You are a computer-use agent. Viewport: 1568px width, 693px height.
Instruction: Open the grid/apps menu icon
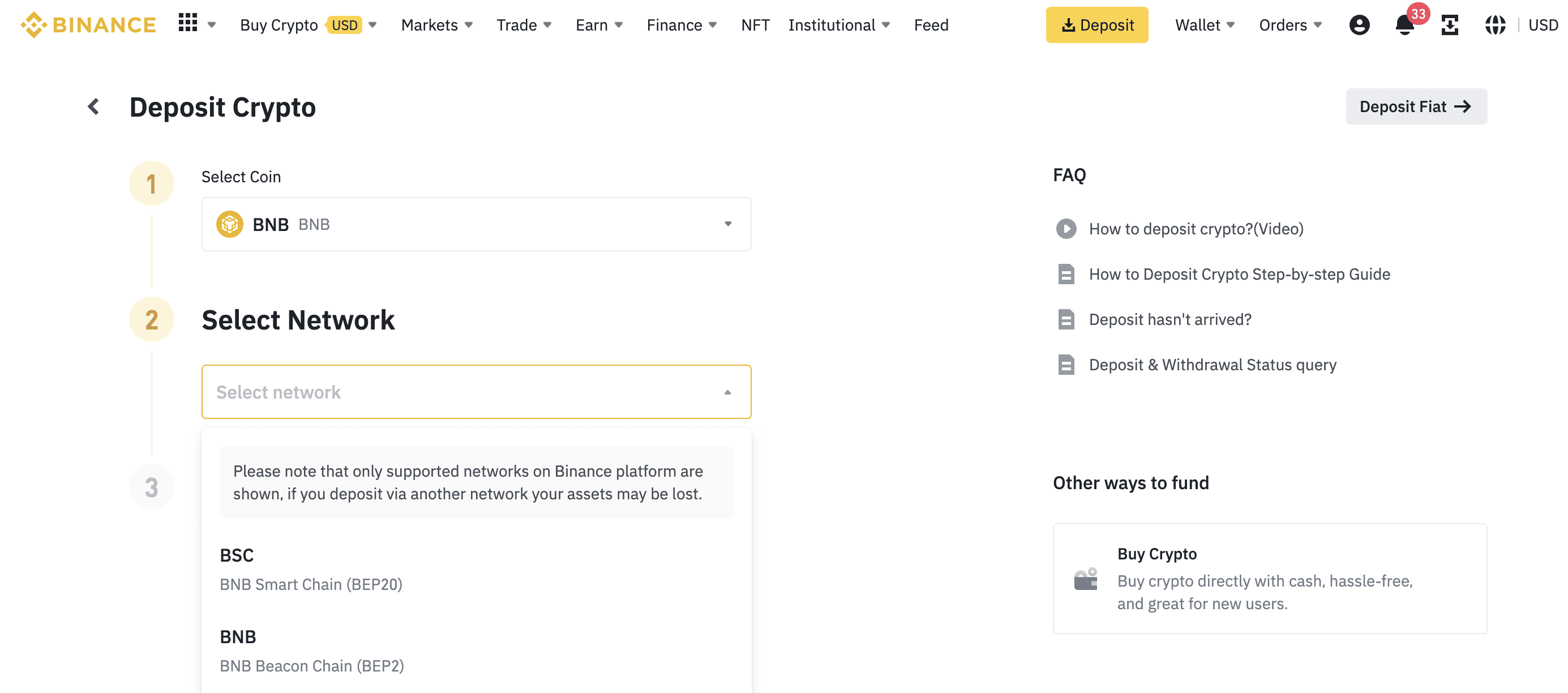(x=188, y=24)
